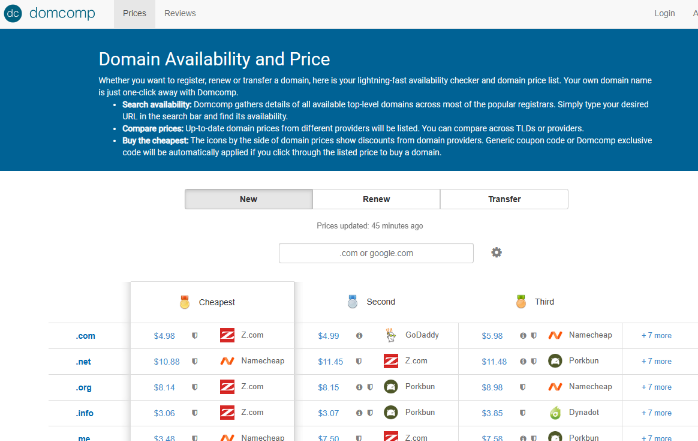This screenshot has height=441, width=698.
Task: Select the New pricing tab
Action: coord(248,199)
